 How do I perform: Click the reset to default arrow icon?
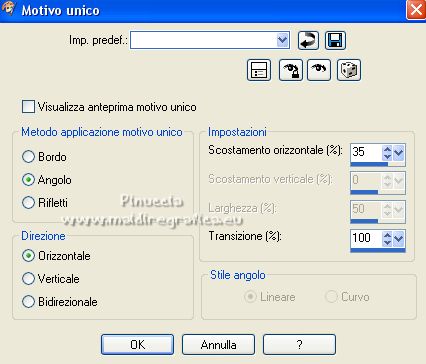click(x=308, y=40)
